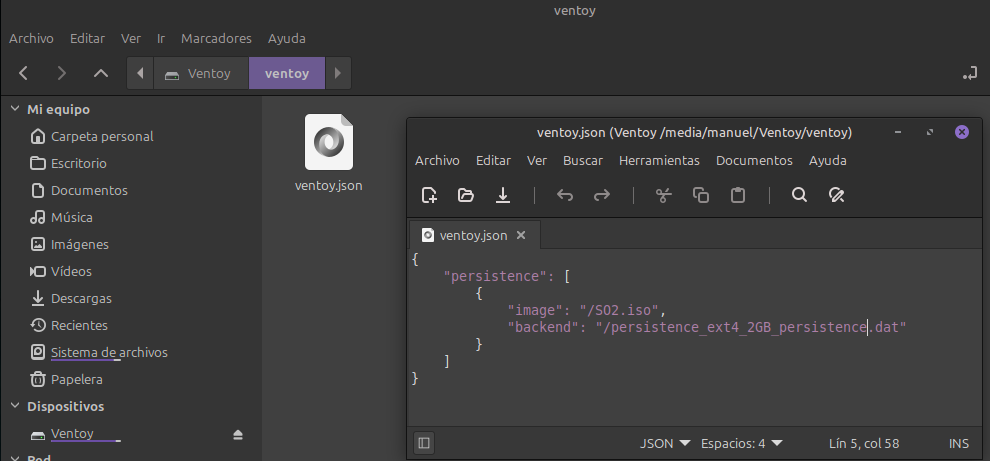990x461 pixels.
Task: Go forward in file manager
Action: pos(61,73)
